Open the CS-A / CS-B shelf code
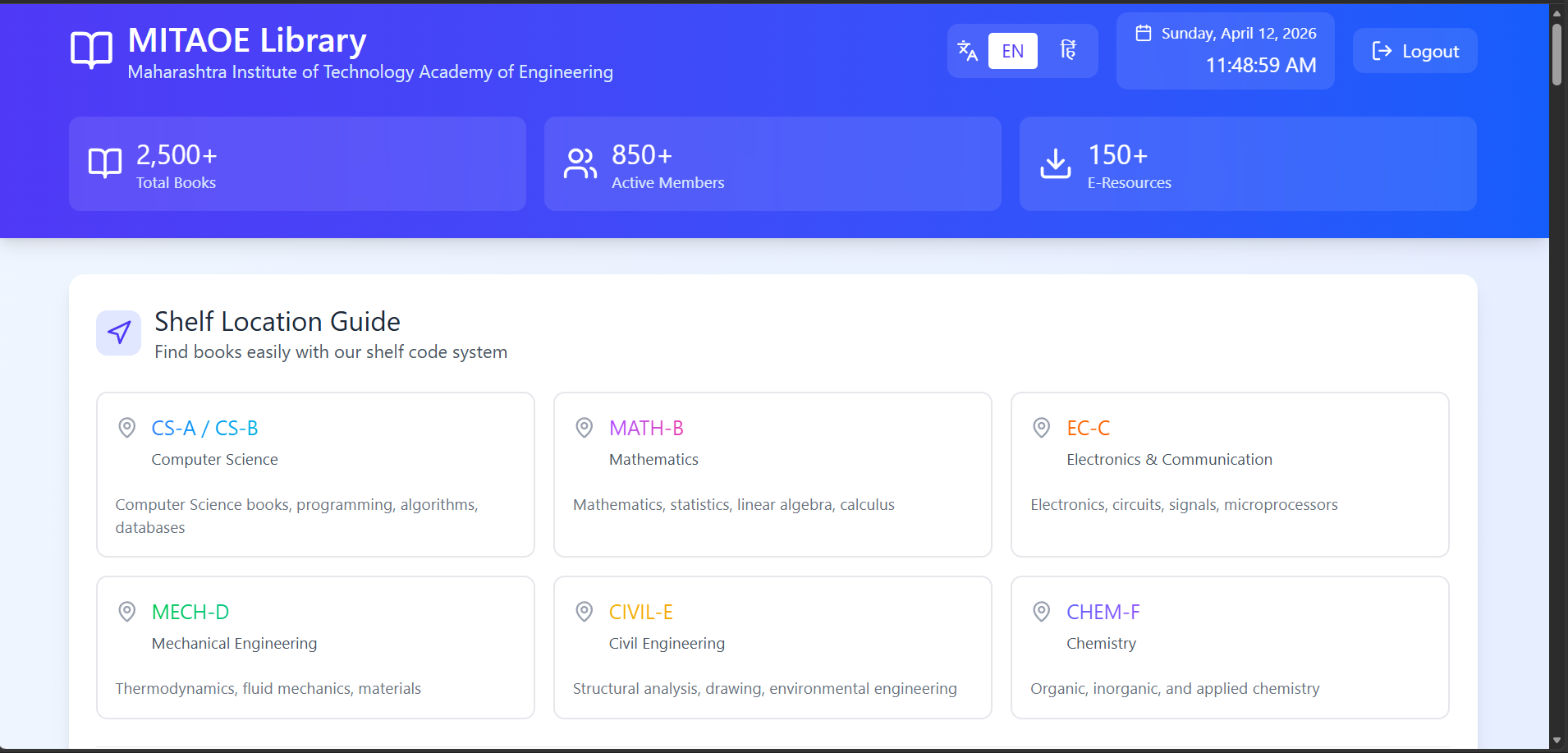Screen dimensions: 1568x753 click(x=204, y=428)
